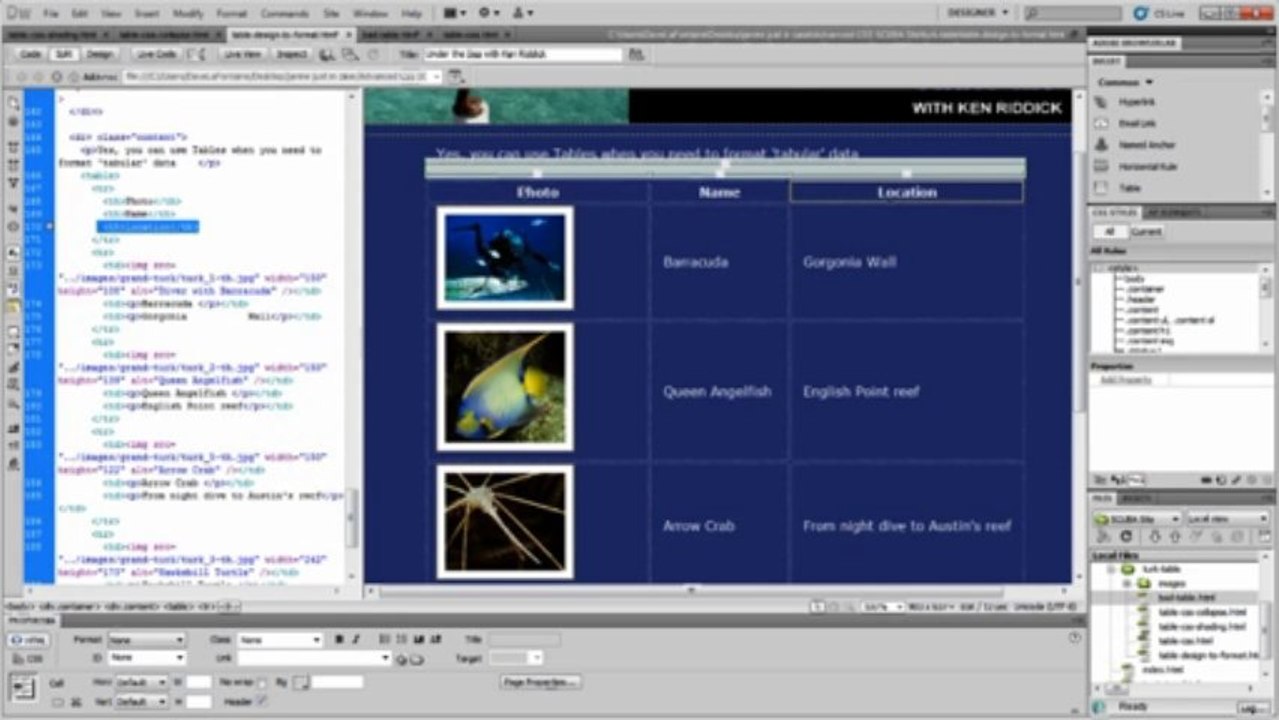Open the File menu

(50, 14)
